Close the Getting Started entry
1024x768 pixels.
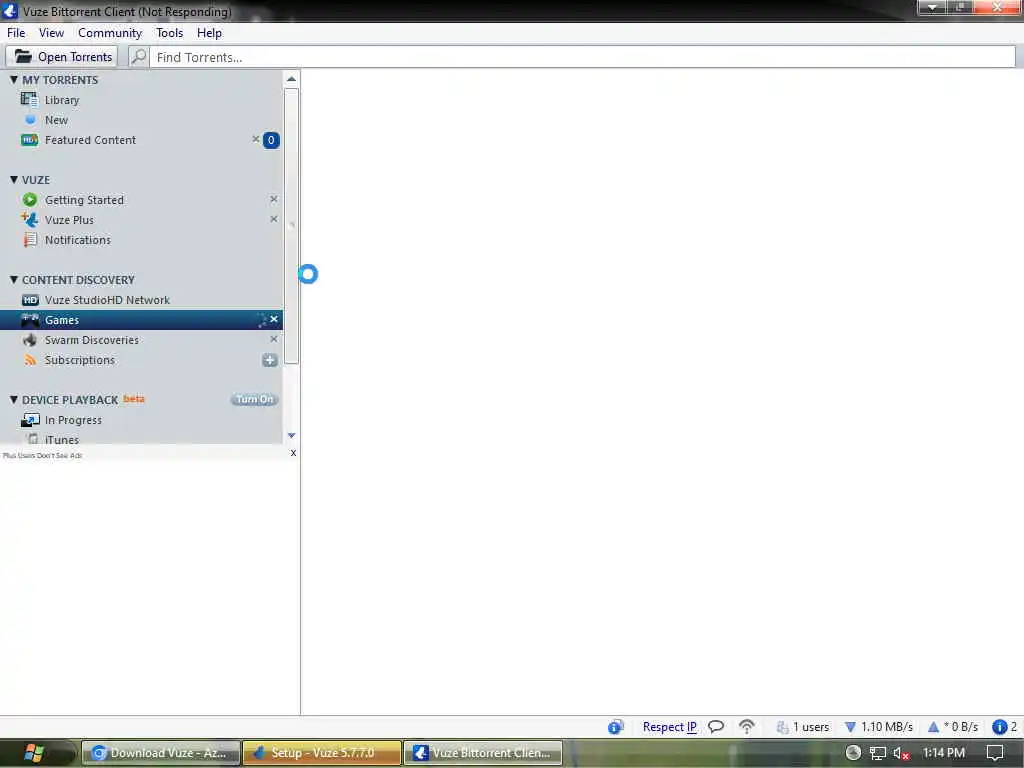274,199
